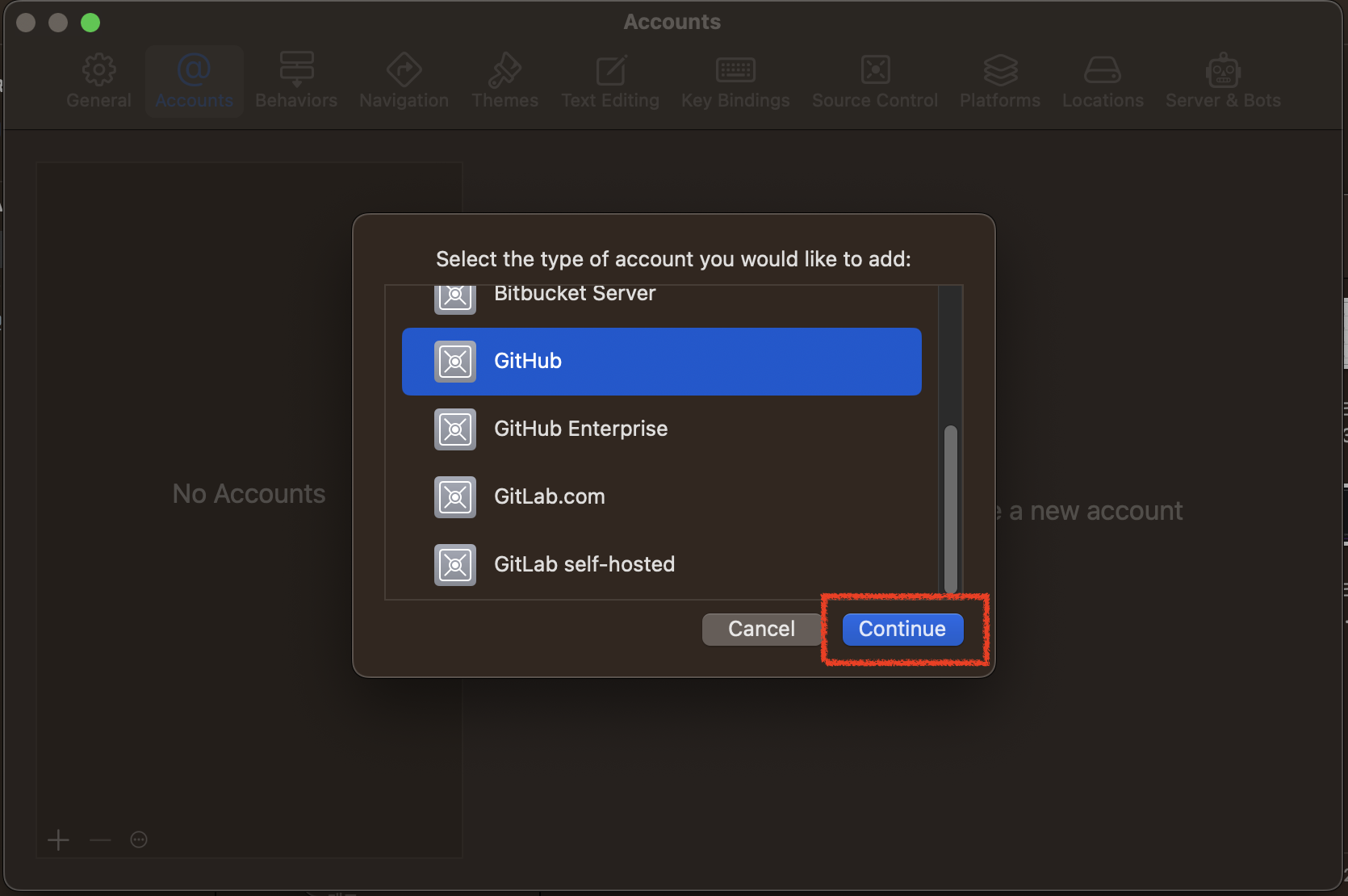This screenshot has height=896, width=1348.
Task: Open the Locations drive icon
Action: [x=1103, y=70]
